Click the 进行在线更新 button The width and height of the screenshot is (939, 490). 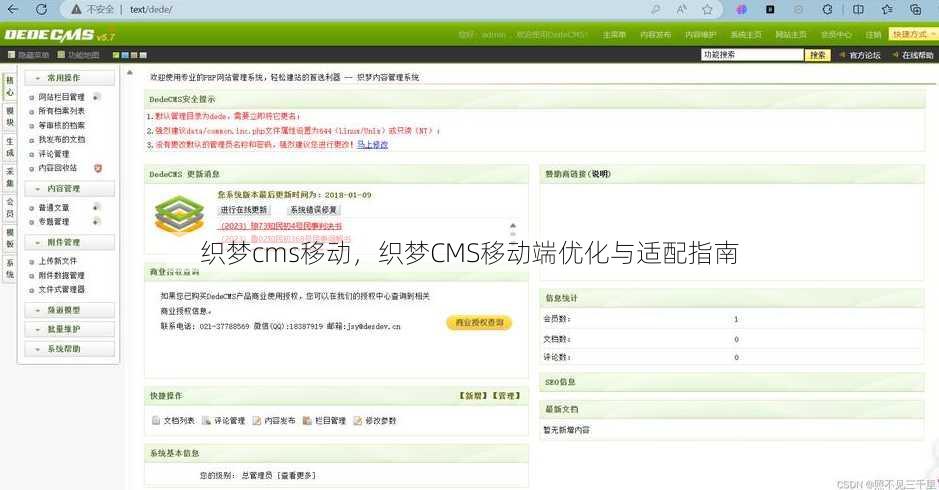coord(244,210)
